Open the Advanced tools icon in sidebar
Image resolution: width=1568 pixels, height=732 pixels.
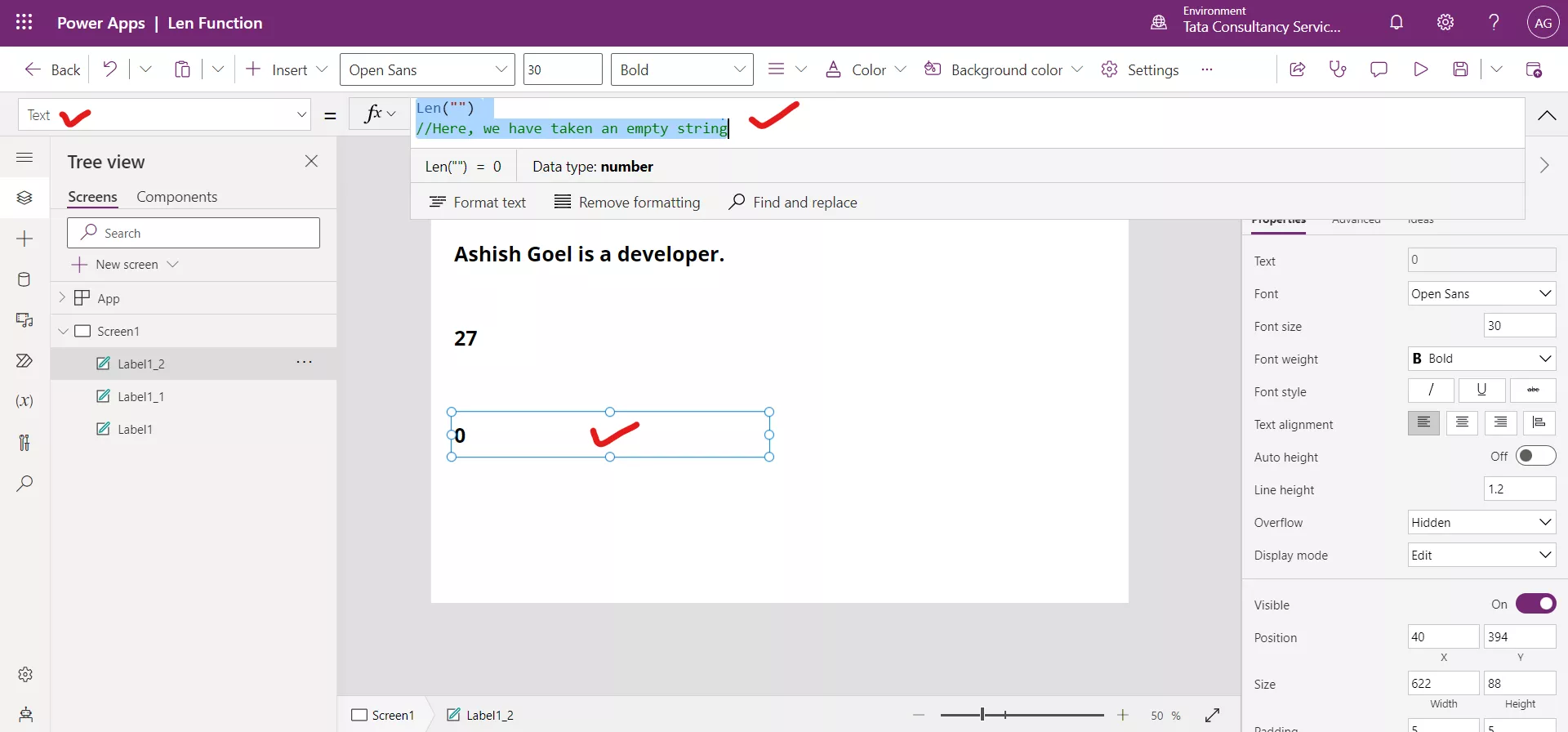[24, 443]
